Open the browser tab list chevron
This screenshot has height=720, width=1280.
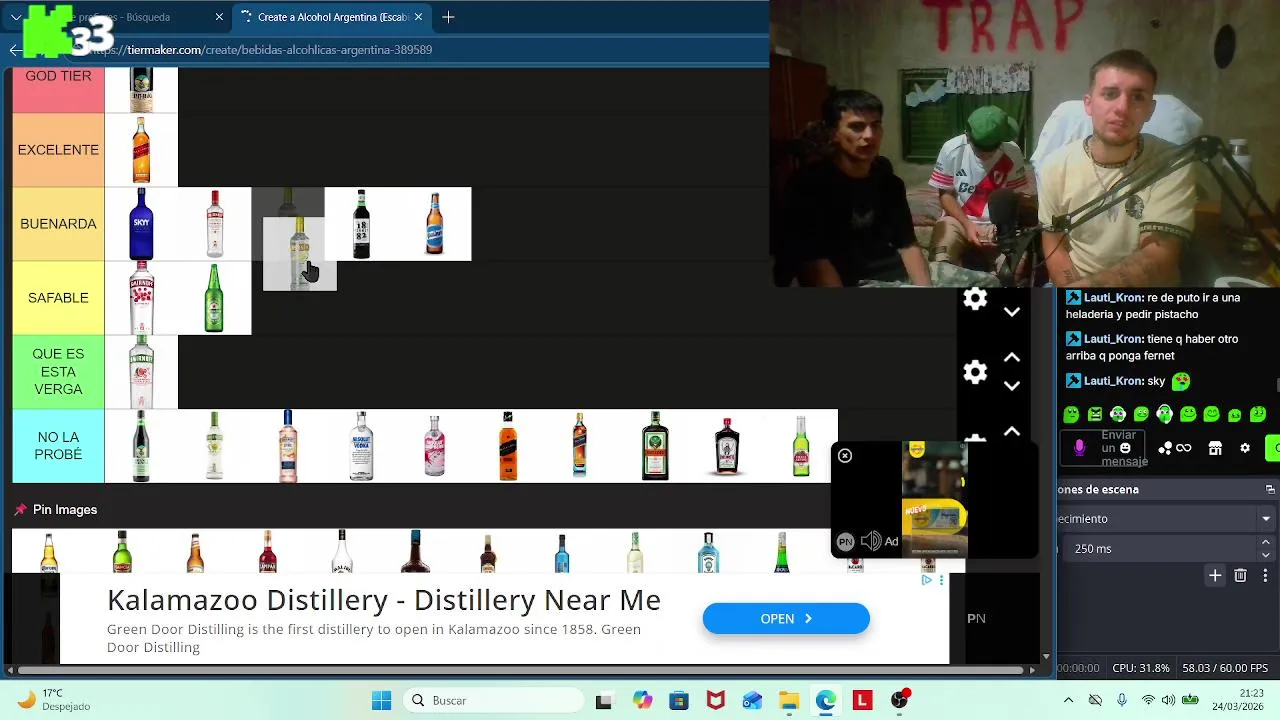tap(16, 17)
